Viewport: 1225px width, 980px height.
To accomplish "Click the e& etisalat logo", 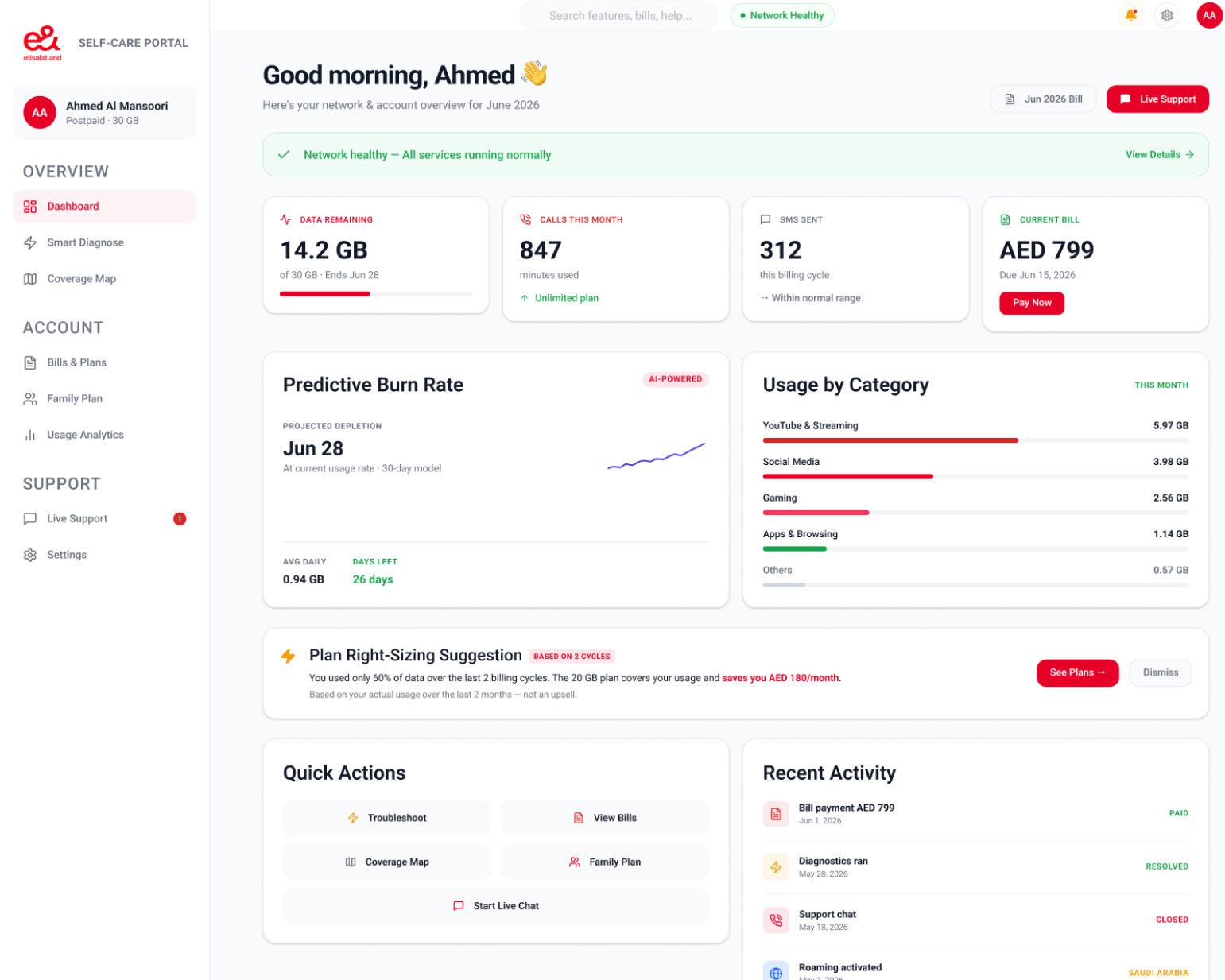I will point(42,43).
